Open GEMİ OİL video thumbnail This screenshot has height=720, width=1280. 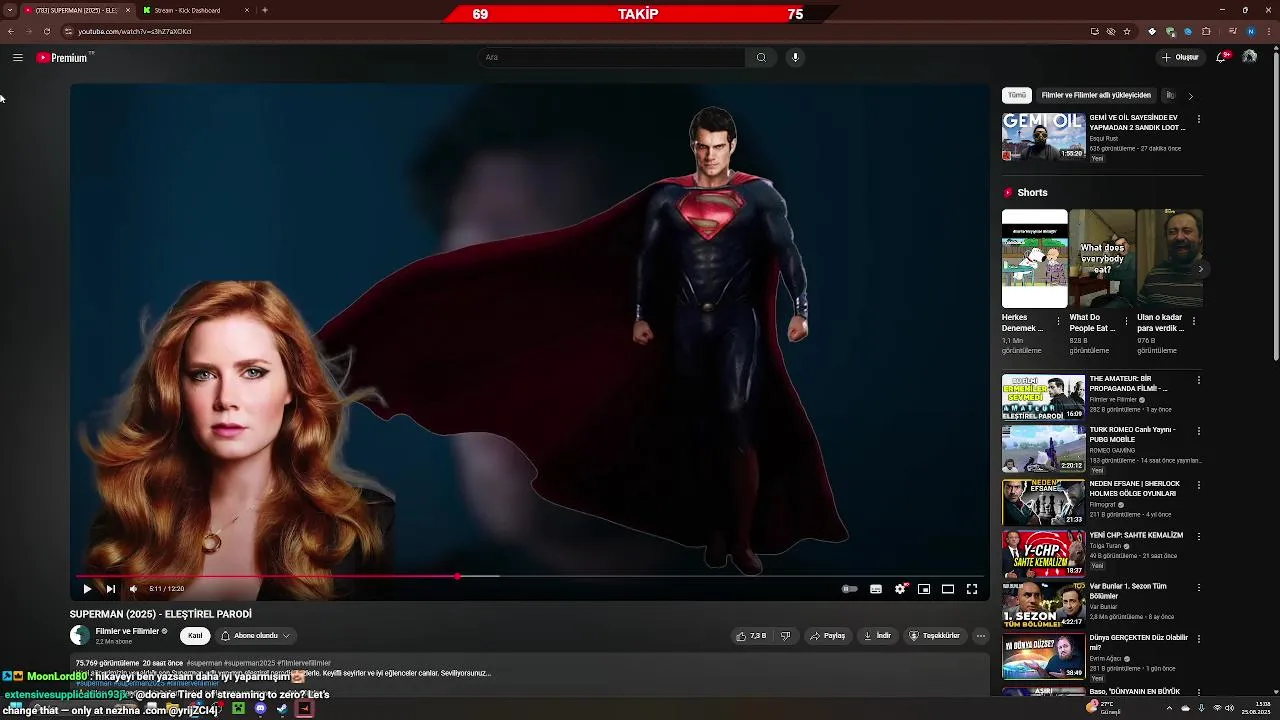click(x=1043, y=137)
